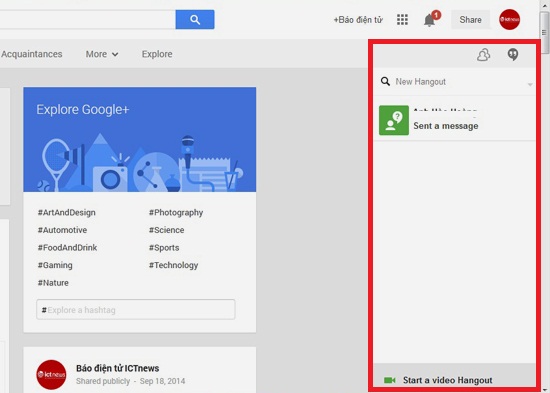Open the Sent a message conversation

(455, 120)
